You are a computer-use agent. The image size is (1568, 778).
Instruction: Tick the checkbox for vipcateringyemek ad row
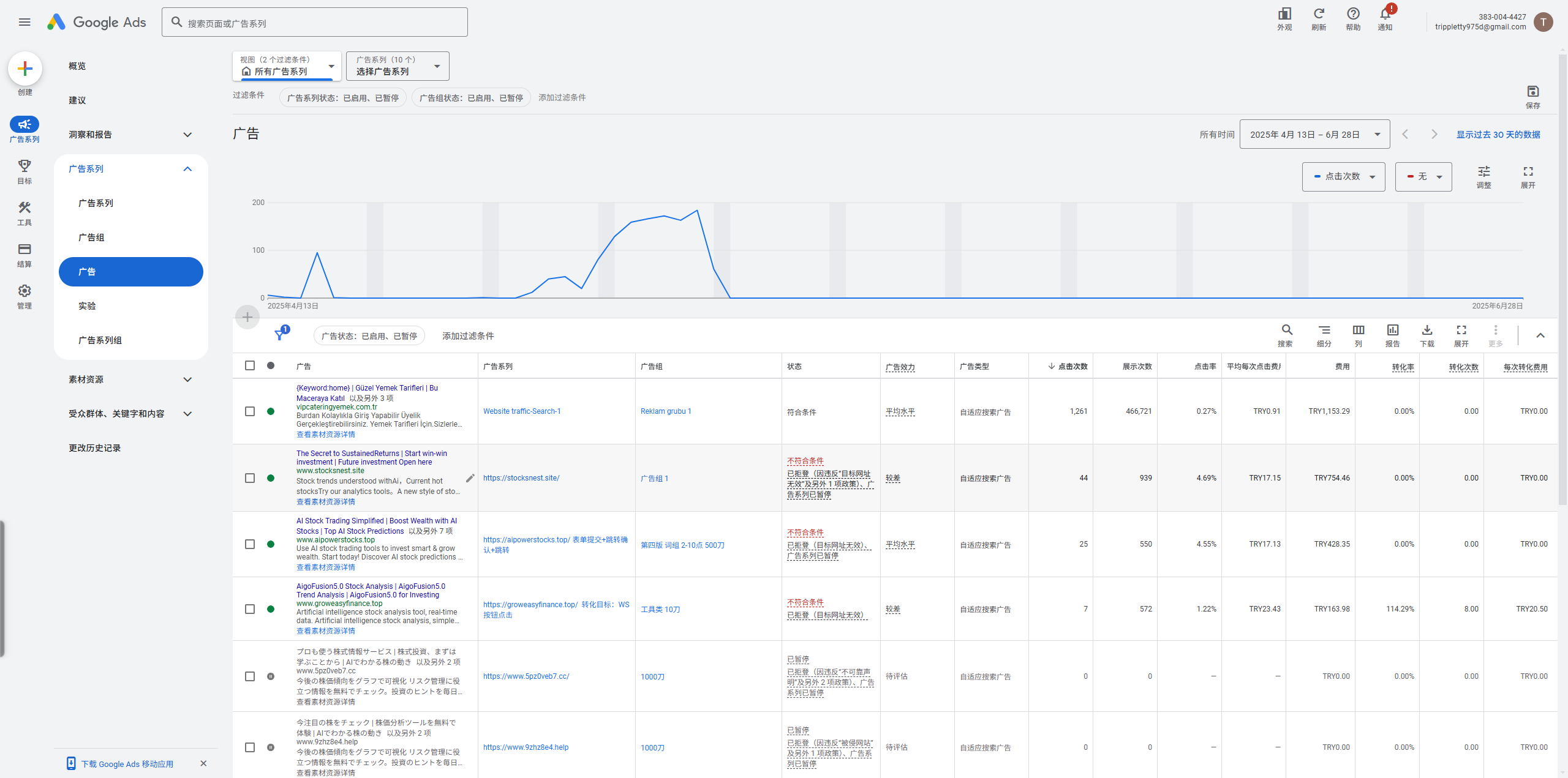click(x=250, y=411)
